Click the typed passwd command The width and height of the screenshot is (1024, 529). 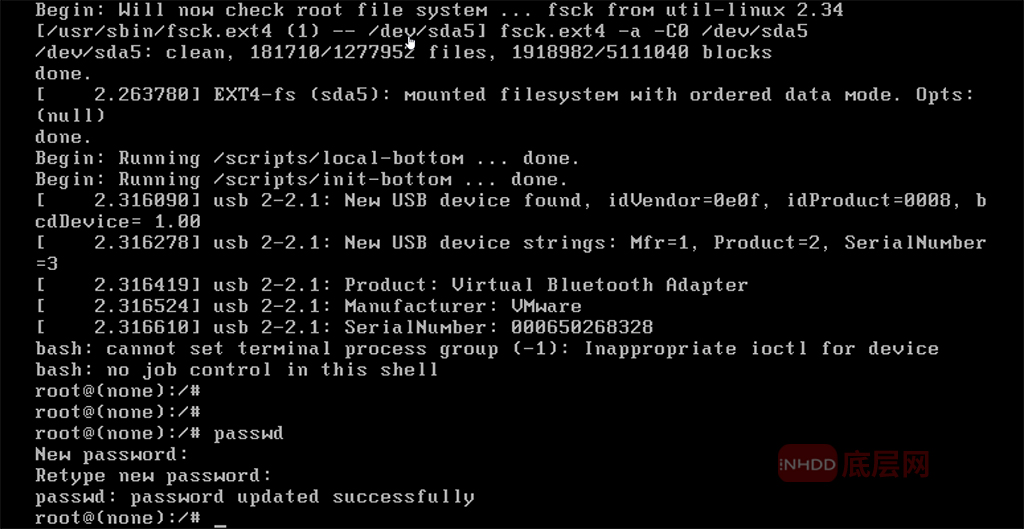248,433
